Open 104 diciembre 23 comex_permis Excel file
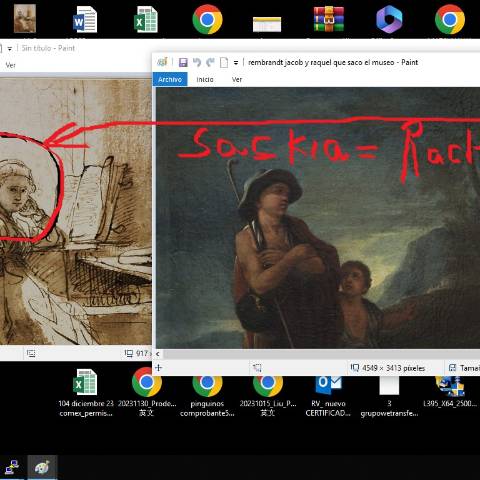480x480 pixels. 86,393
